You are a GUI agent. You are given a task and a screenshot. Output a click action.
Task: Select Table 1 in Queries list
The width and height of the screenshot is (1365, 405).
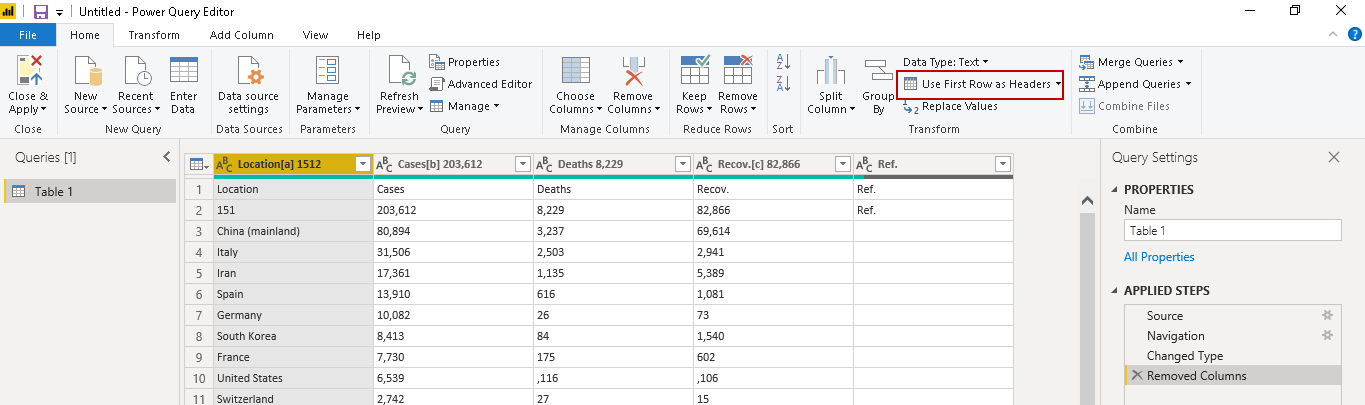pos(54,192)
